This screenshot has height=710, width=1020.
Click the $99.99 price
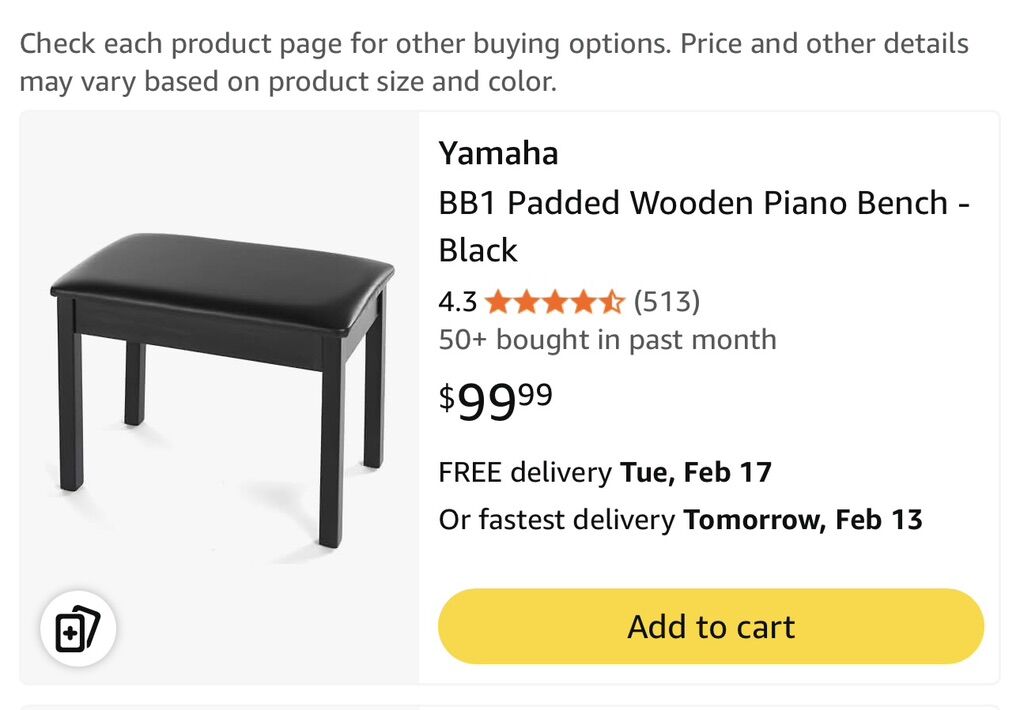495,401
